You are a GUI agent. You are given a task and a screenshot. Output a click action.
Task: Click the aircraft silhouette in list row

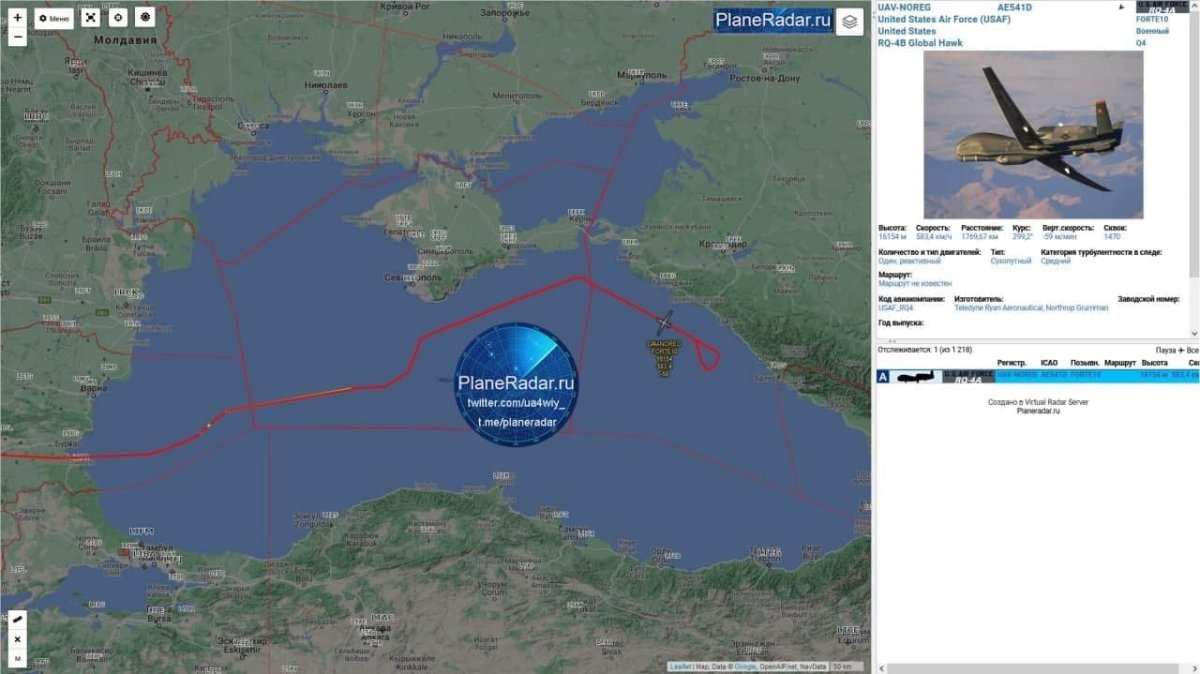pyautogui.click(x=917, y=376)
